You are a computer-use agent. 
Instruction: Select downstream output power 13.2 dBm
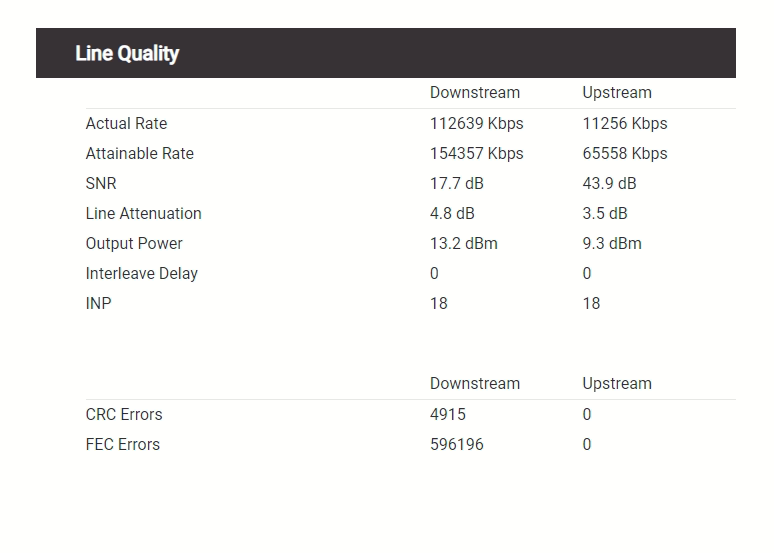(464, 244)
